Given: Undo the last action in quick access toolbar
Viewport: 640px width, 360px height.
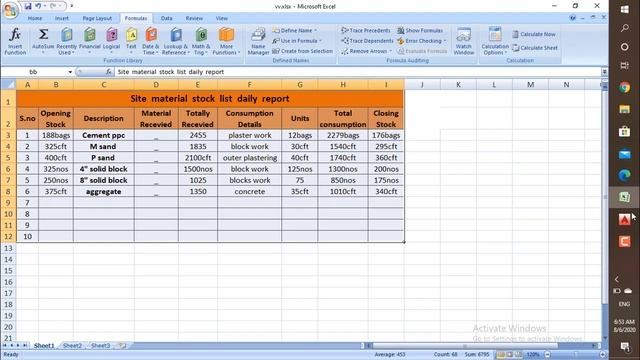Looking at the screenshot, I should pyautogui.click(x=38, y=6).
